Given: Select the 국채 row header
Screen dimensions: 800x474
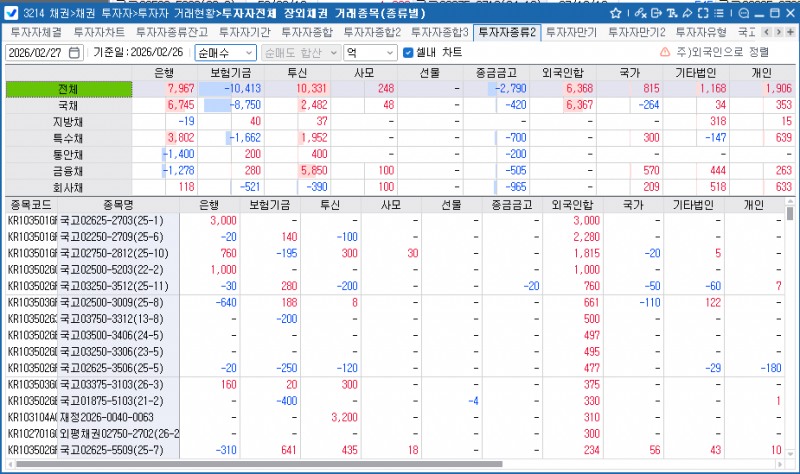Looking at the screenshot, I should 68,106.
